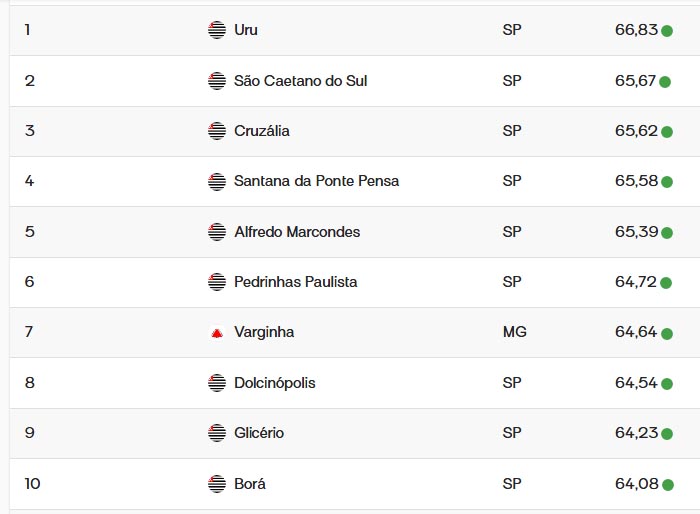700x514 pixels.
Task: Click the green status dot for Uru
Action: [667, 31]
